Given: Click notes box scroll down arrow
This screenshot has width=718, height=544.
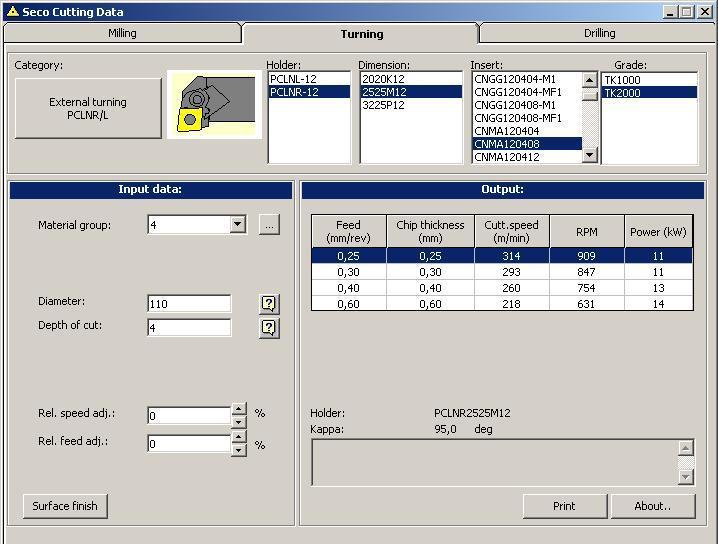Looking at the screenshot, I should click(685, 477).
